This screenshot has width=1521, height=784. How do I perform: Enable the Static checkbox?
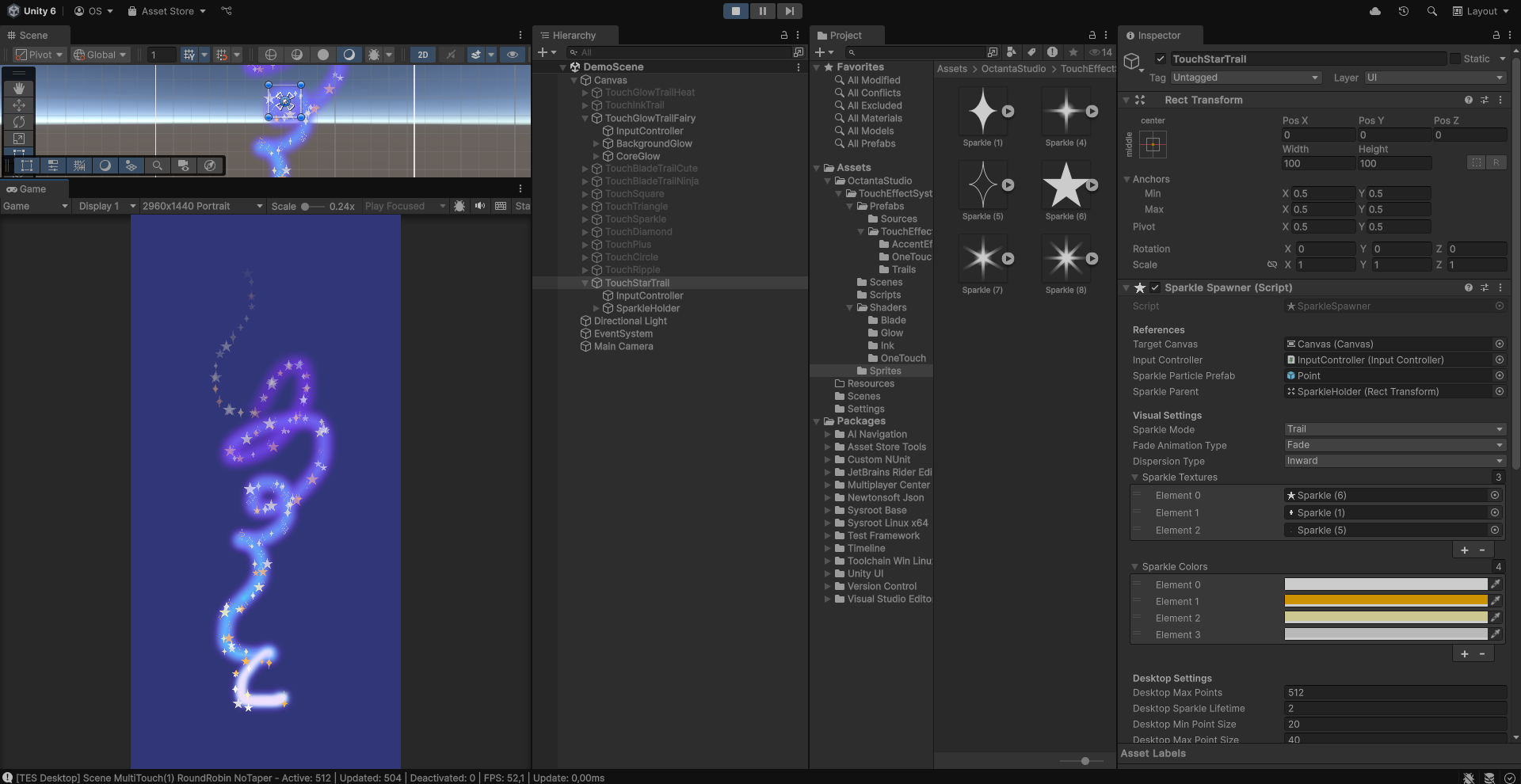1455,59
